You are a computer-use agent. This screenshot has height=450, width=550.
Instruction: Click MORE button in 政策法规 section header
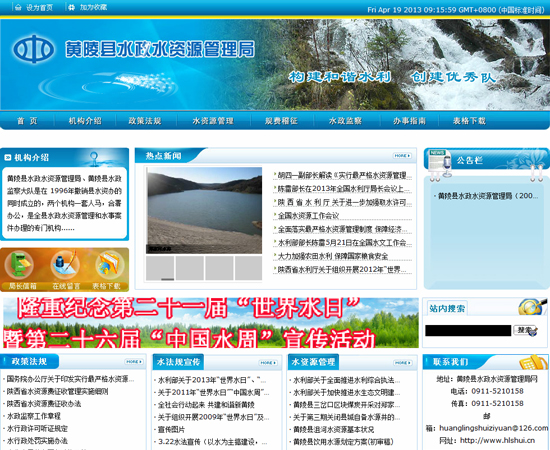coord(134,361)
